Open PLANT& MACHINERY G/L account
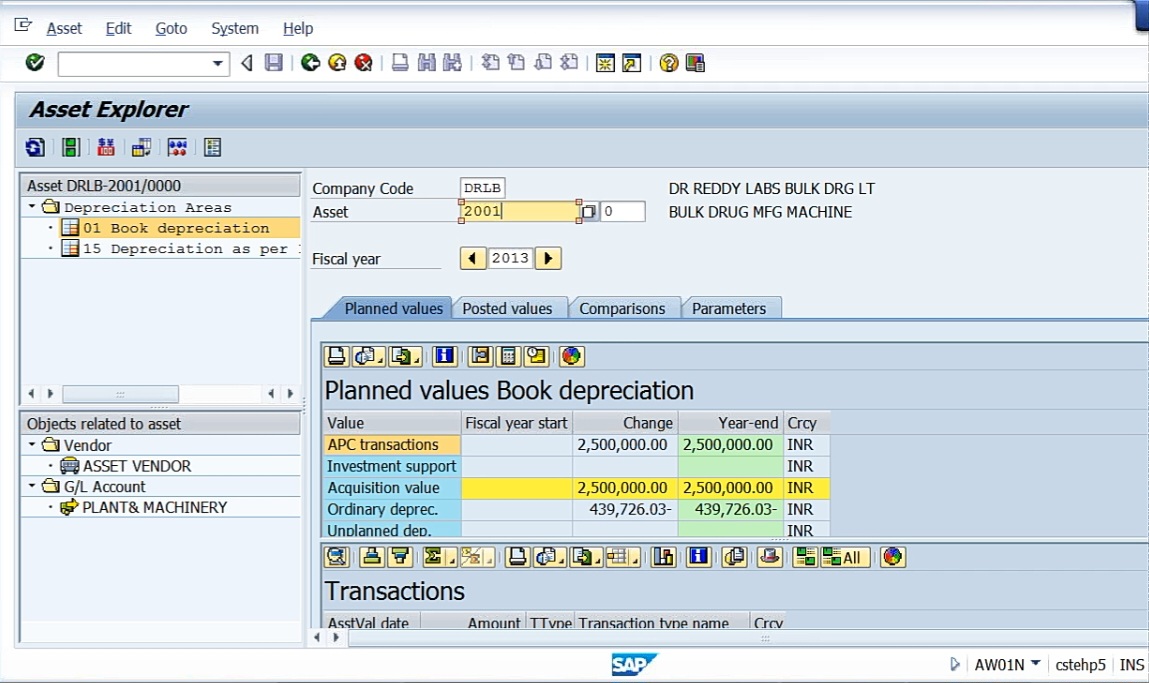 point(154,507)
